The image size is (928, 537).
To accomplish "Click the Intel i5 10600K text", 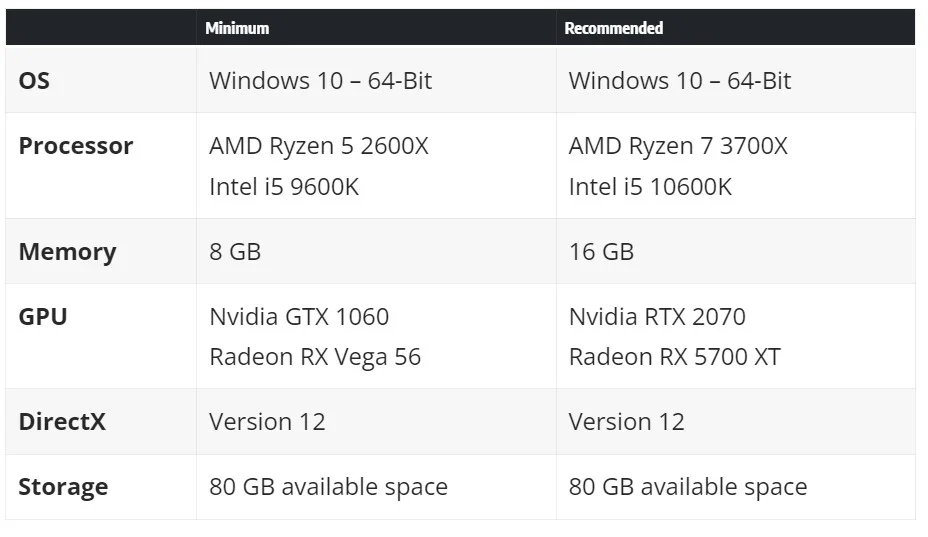I will coord(650,186).
